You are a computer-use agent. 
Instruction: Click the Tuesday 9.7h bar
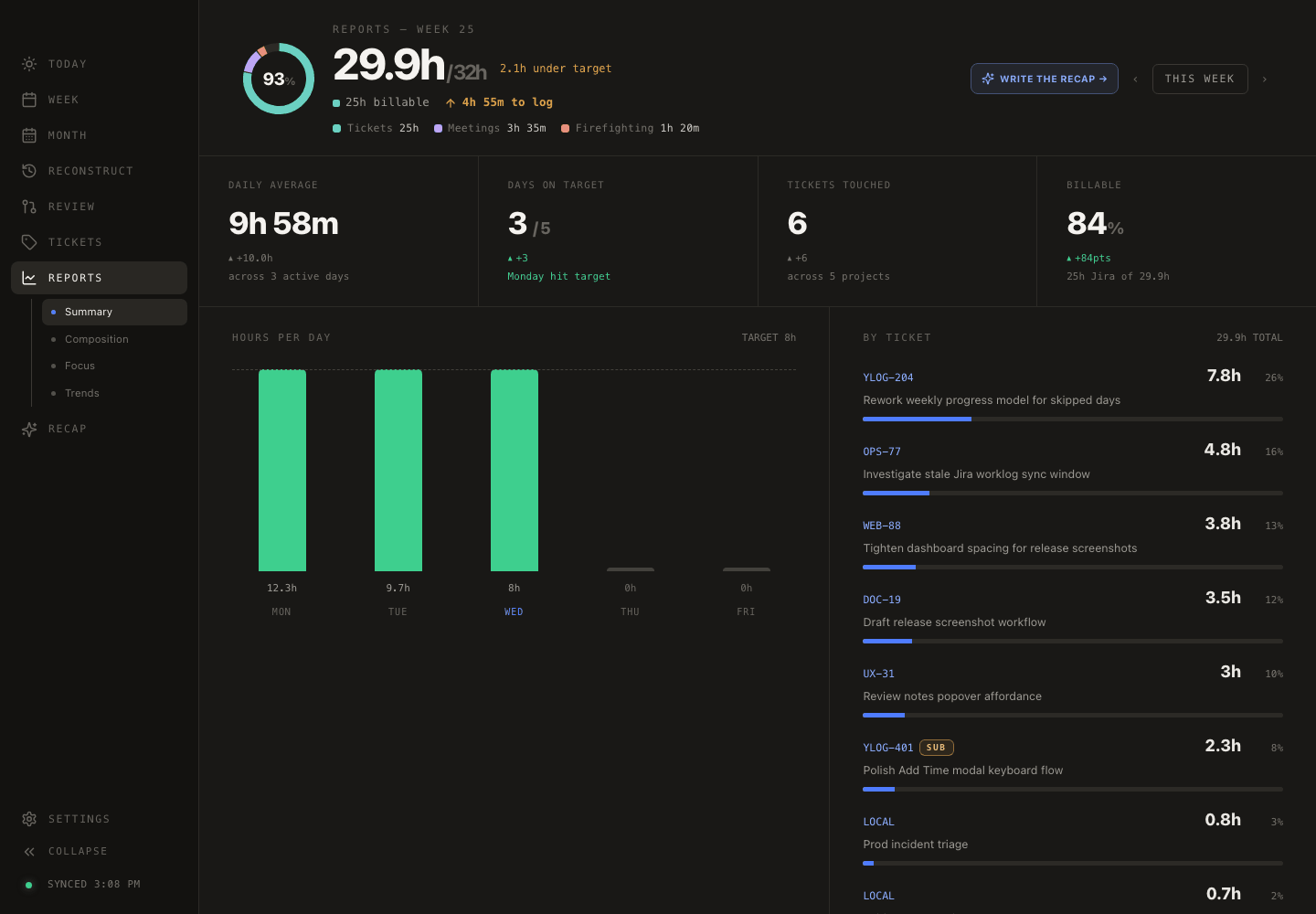coord(398,471)
